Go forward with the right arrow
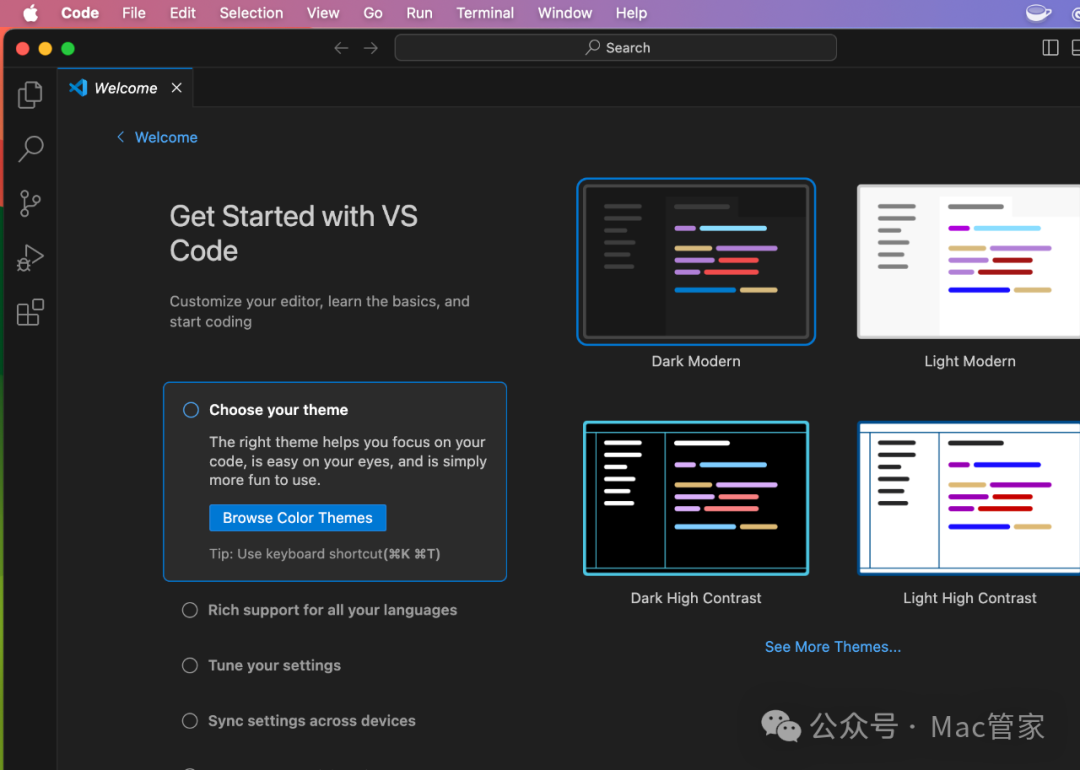The width and height of the screenshot is (1080, 770). tap(371, 48)
